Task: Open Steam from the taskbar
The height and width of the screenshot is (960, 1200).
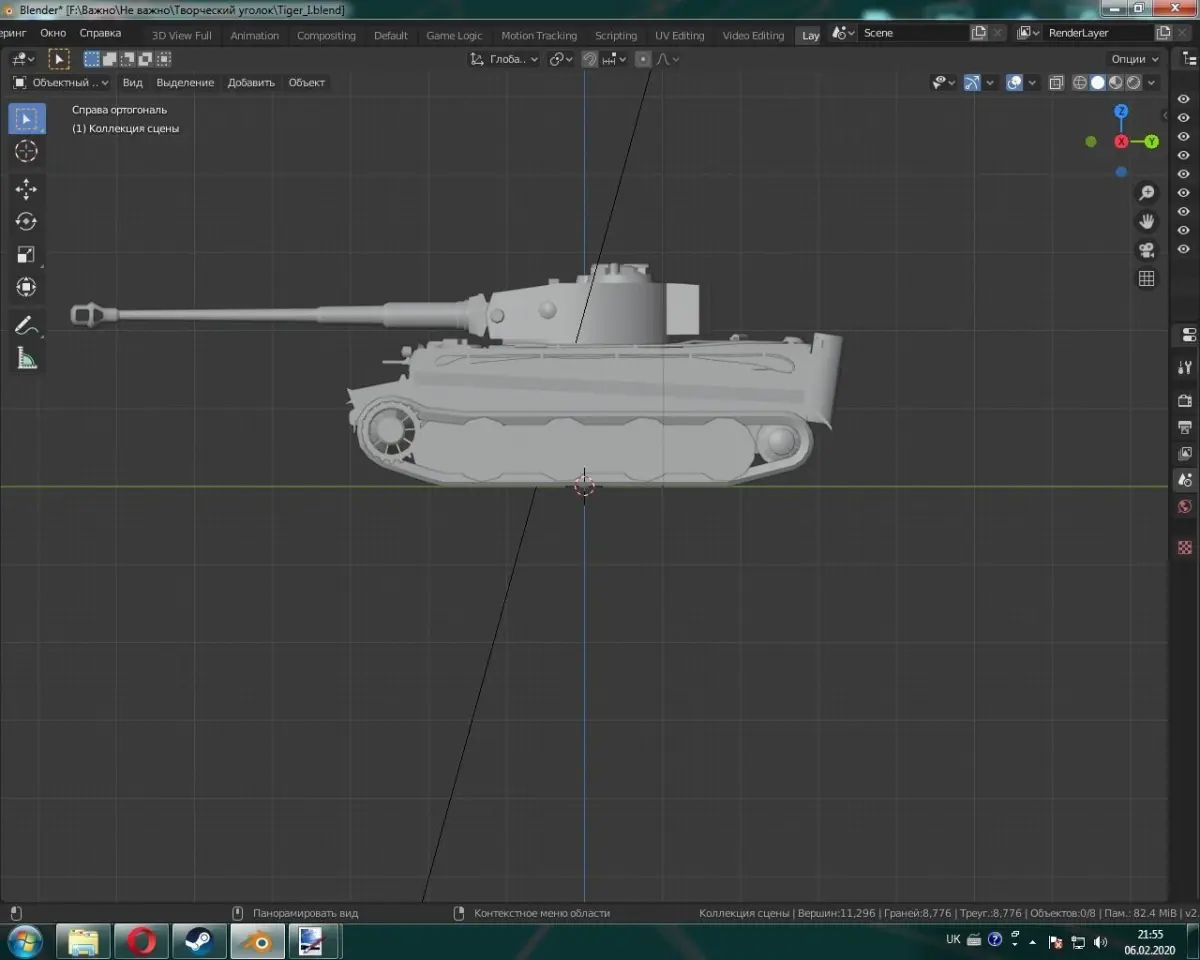Action: pos(199,941)
